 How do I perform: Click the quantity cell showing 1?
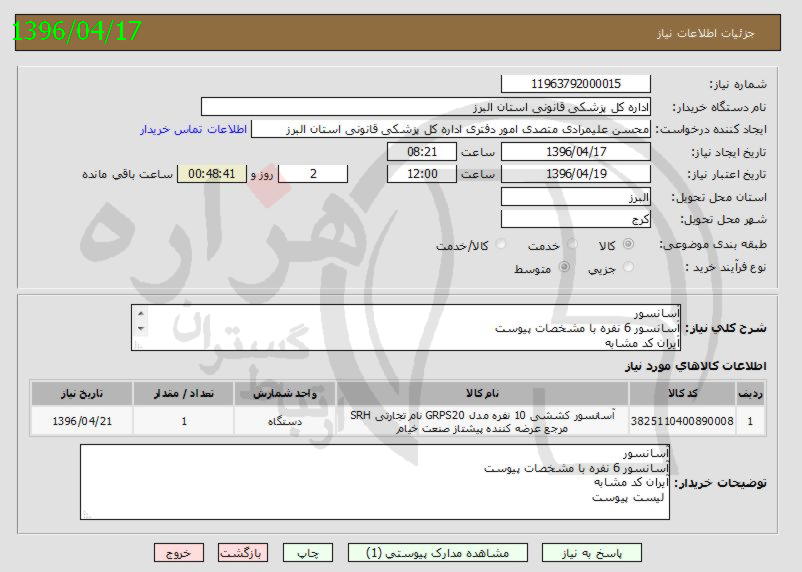pos(184,421)
